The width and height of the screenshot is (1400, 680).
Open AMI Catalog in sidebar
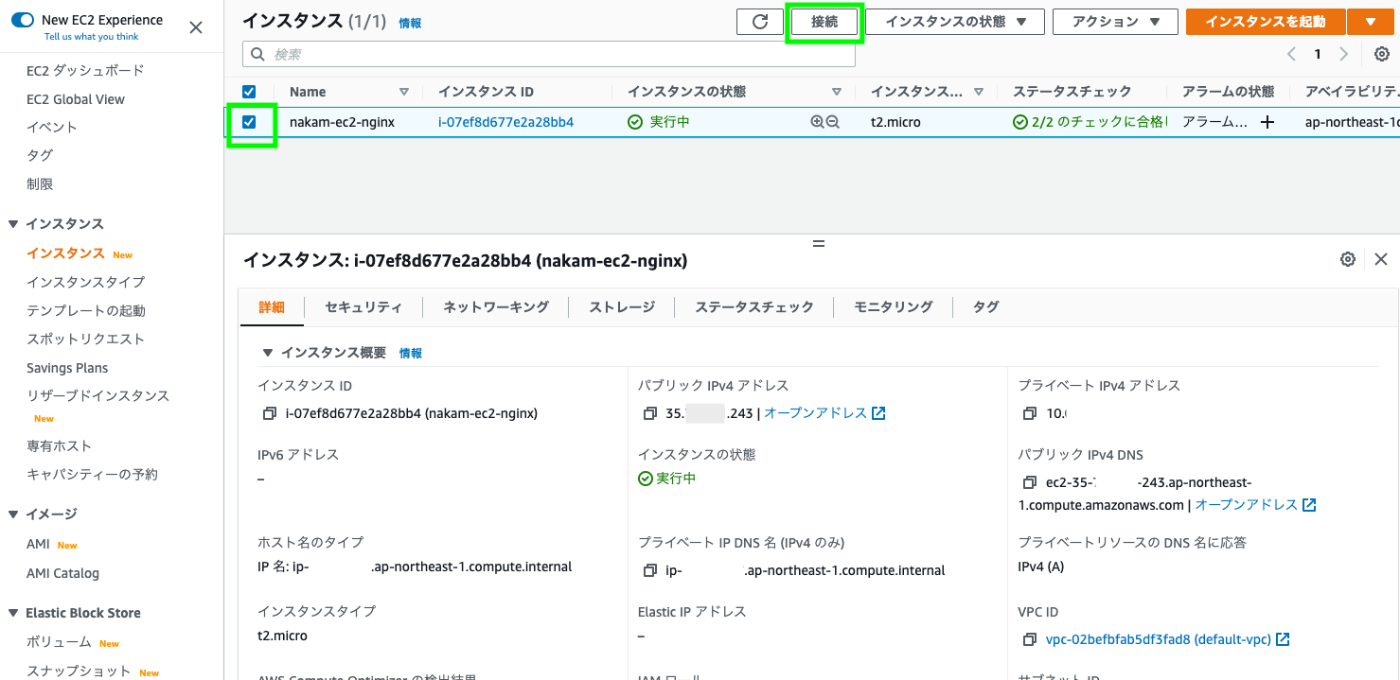coord(62,573)
